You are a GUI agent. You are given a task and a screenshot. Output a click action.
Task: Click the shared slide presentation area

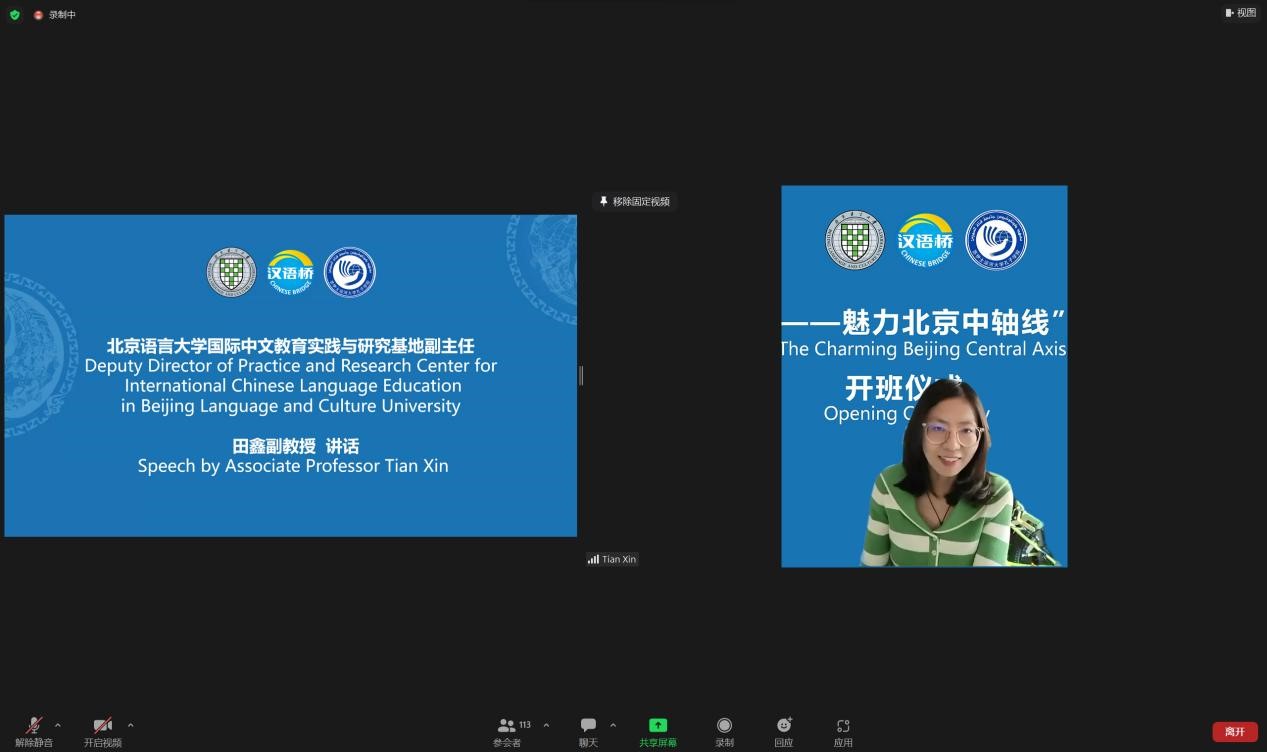[290, 375]
